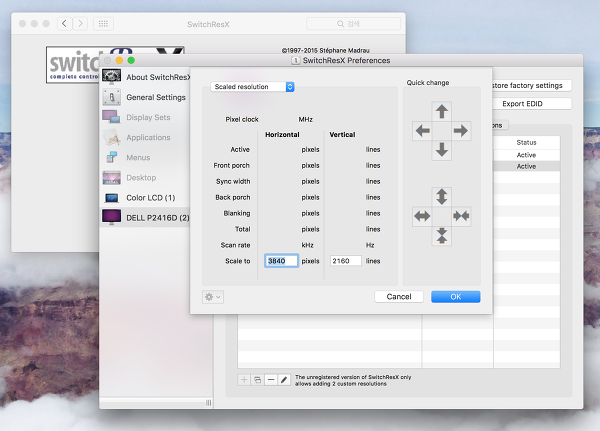
Task: Click the move-left arrow in Quick change
Action: (x=422, y=131)
